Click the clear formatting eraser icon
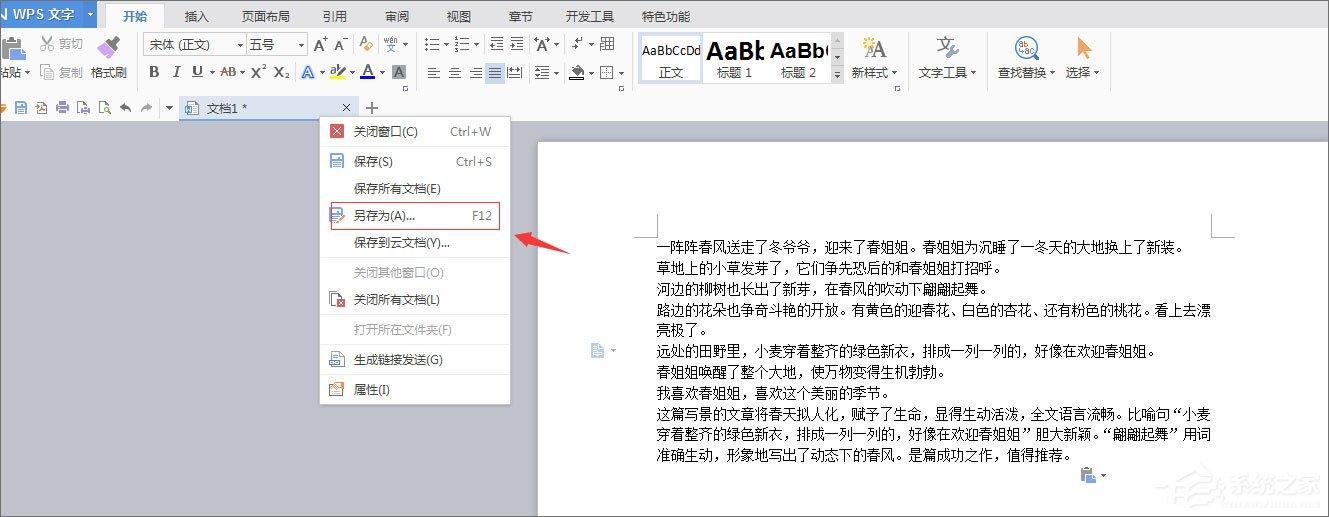Image resolution: width=1329 pixels, height=517 pixels. 366,44
